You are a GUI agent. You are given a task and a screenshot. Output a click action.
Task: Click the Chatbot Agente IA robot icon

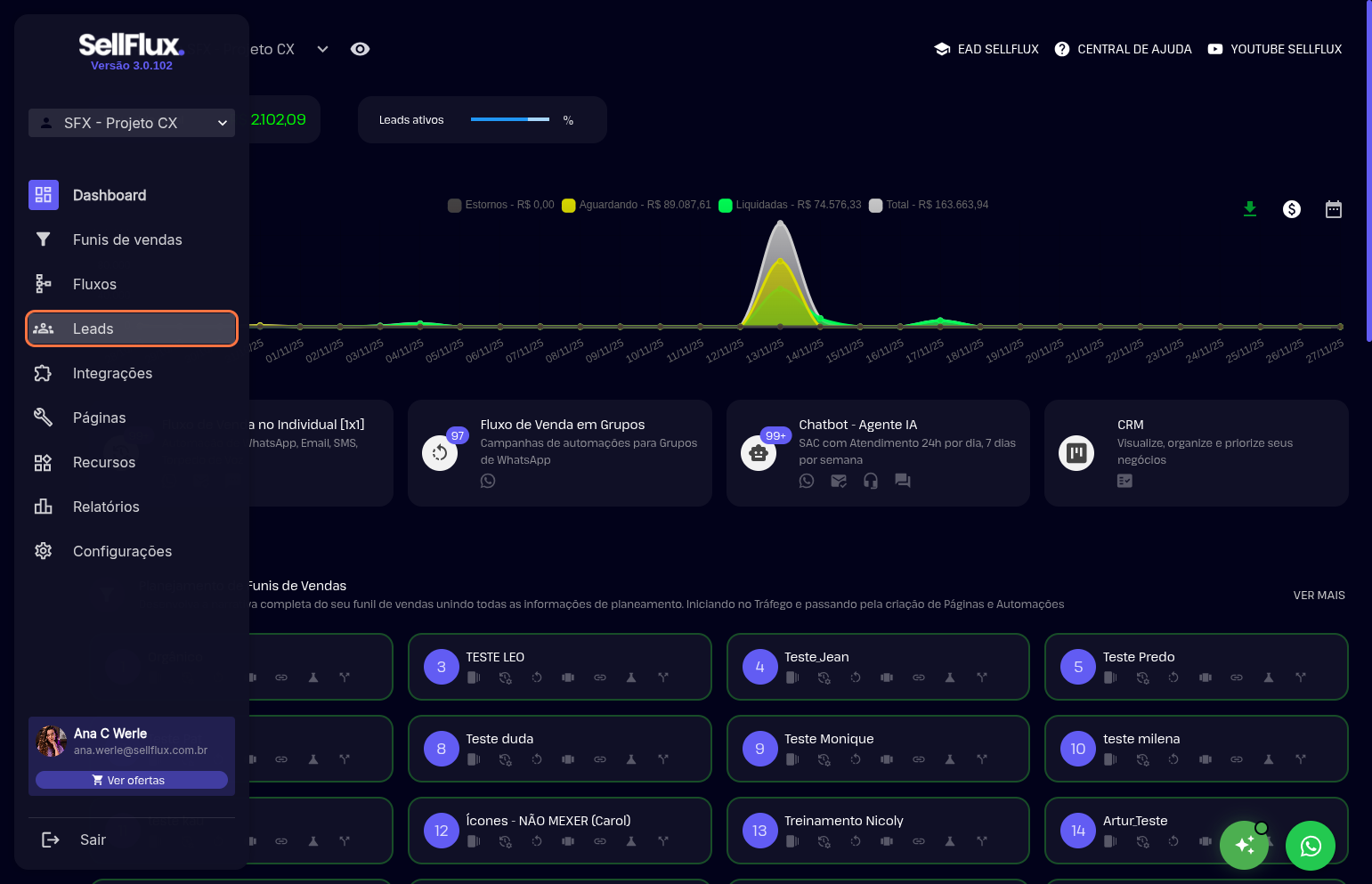pyautogui.click(x=759, y=453)
